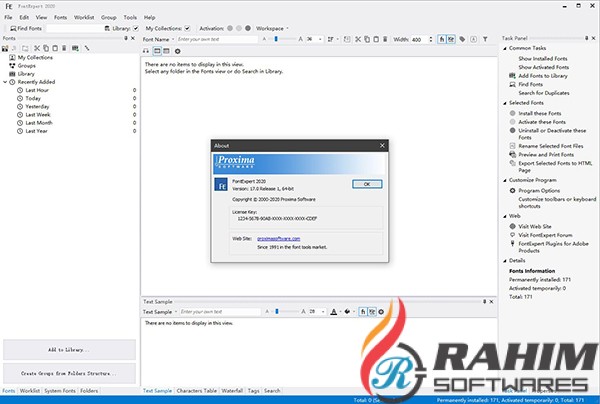Viewport: 600px width, 404px height.
Task: Open the File menu
Action: pos(8,17)
